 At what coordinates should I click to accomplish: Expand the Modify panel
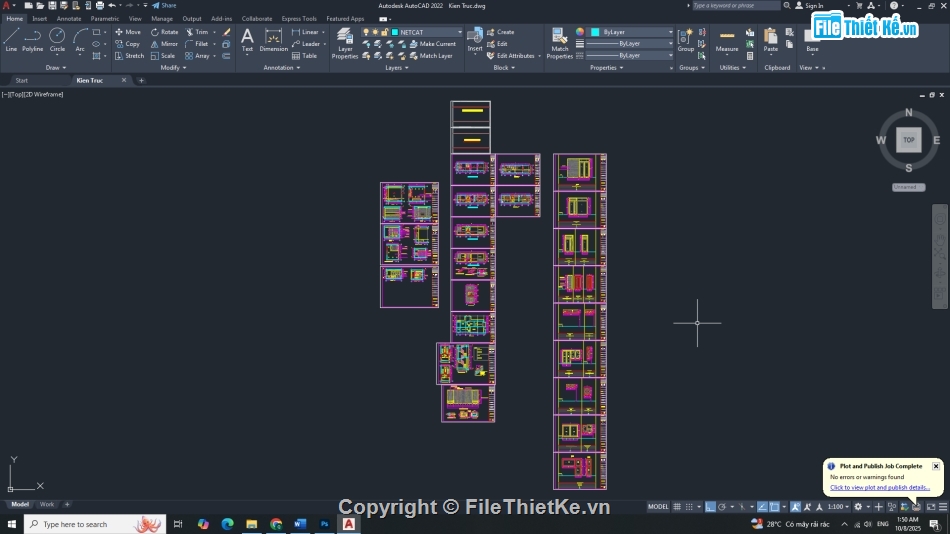pos(171,68)
